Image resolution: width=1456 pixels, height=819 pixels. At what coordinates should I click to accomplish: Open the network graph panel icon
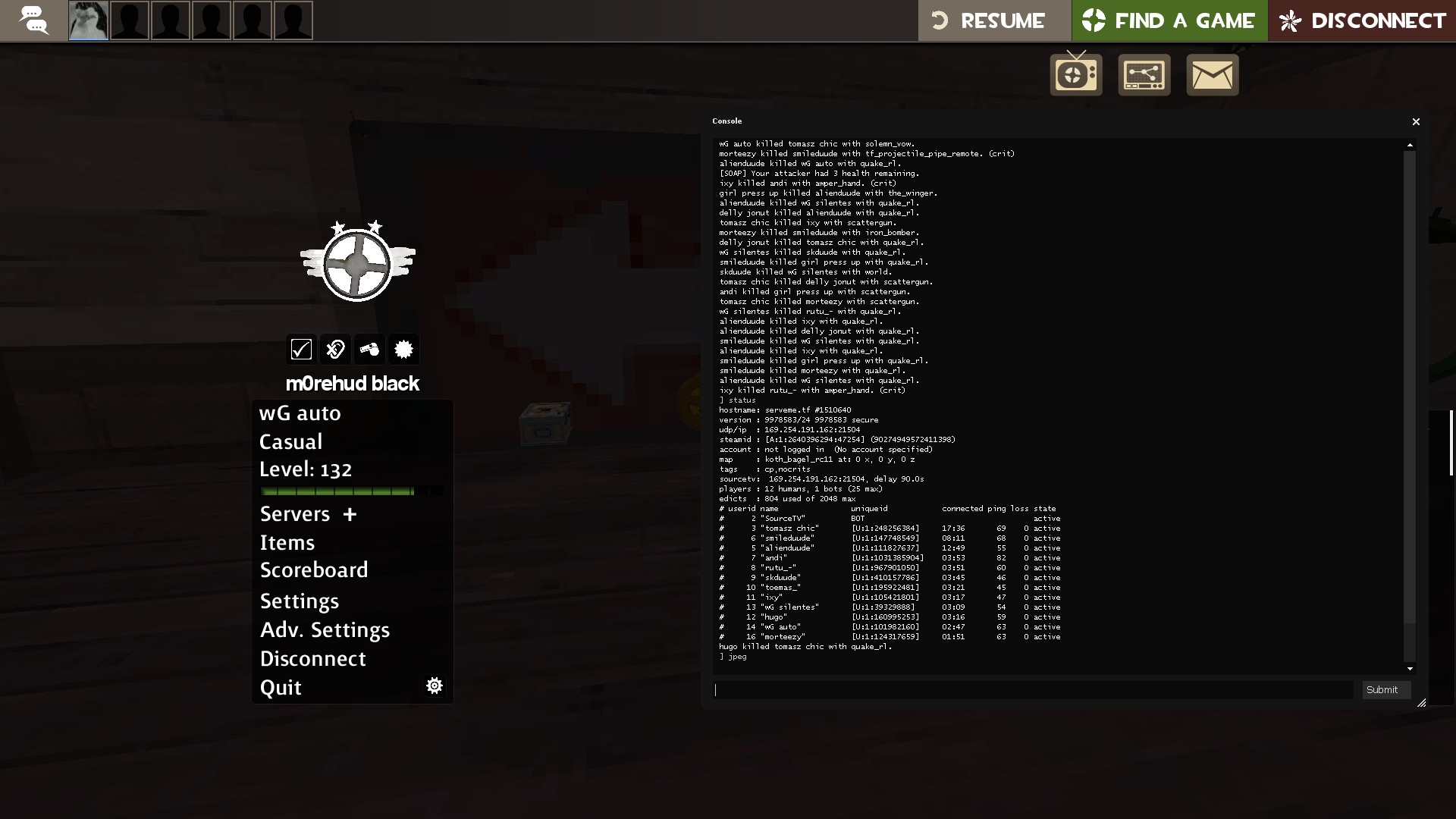coord(1144,74)
